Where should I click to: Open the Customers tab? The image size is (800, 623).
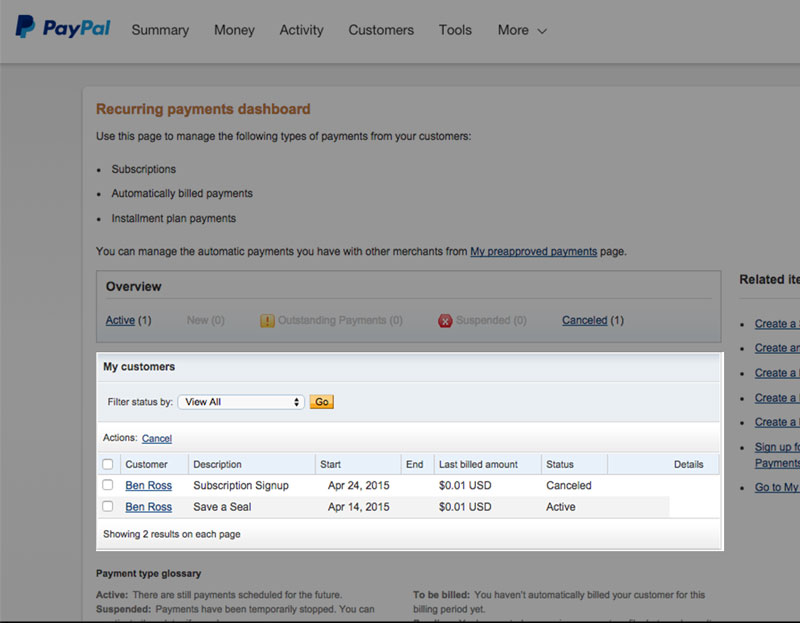(381, 30)
